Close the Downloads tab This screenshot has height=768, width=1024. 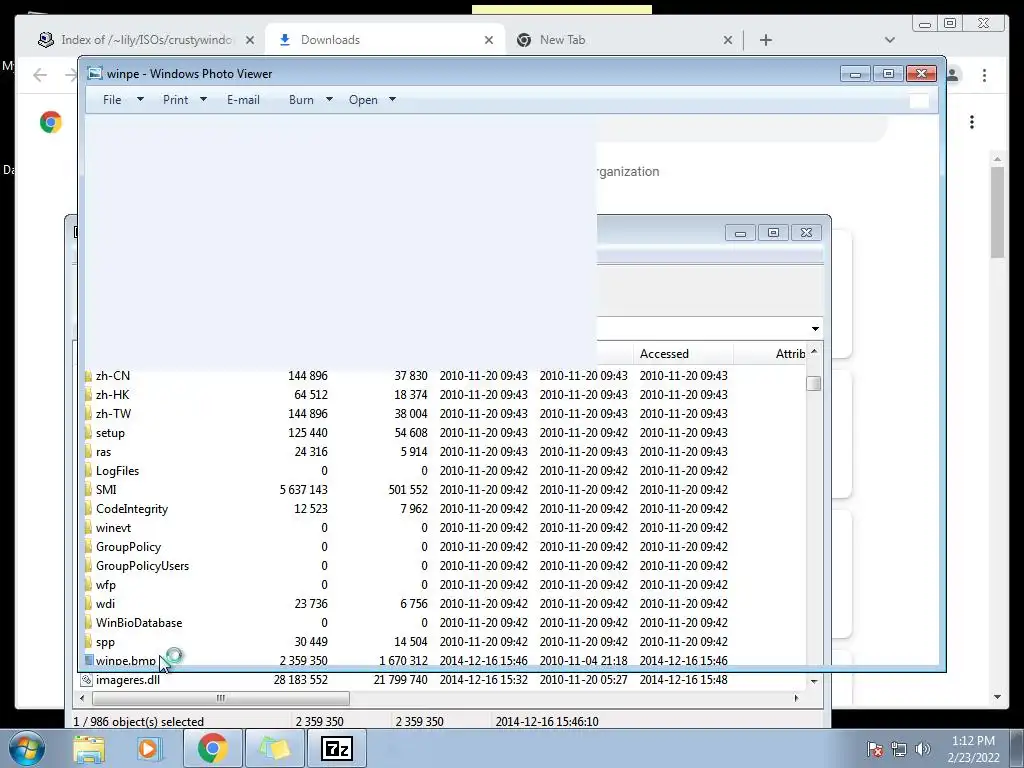coord(488,40)
